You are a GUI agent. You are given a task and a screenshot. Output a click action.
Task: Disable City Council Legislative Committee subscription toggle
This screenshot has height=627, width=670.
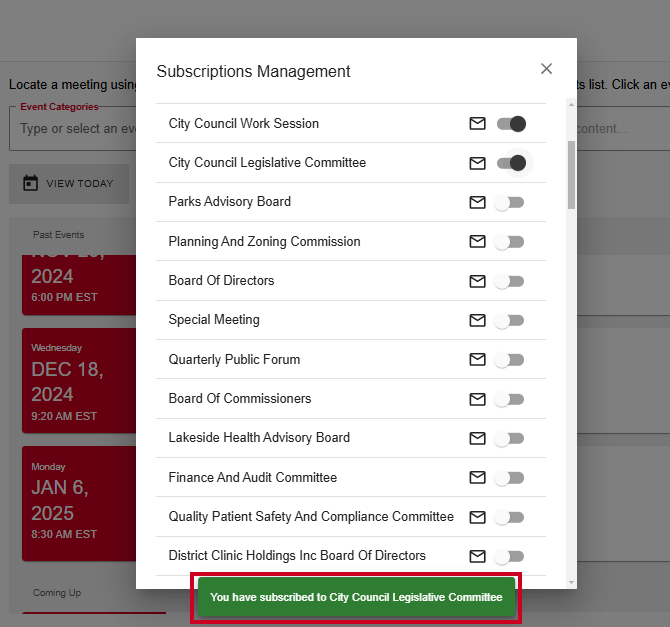pyautogui.click(x=511, y=163)
